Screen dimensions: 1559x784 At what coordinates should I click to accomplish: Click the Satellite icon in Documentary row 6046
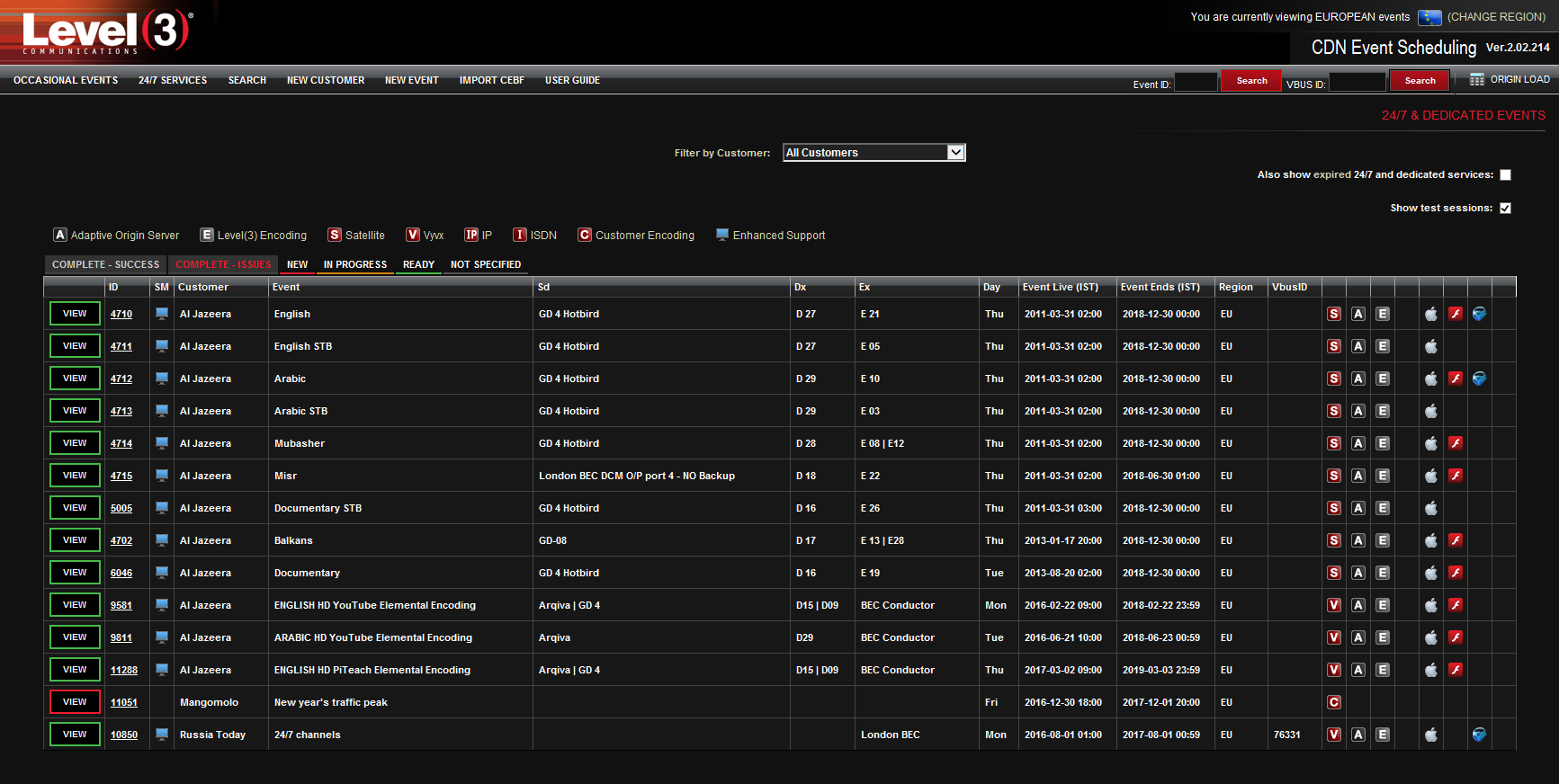[x=1334, y=573]
